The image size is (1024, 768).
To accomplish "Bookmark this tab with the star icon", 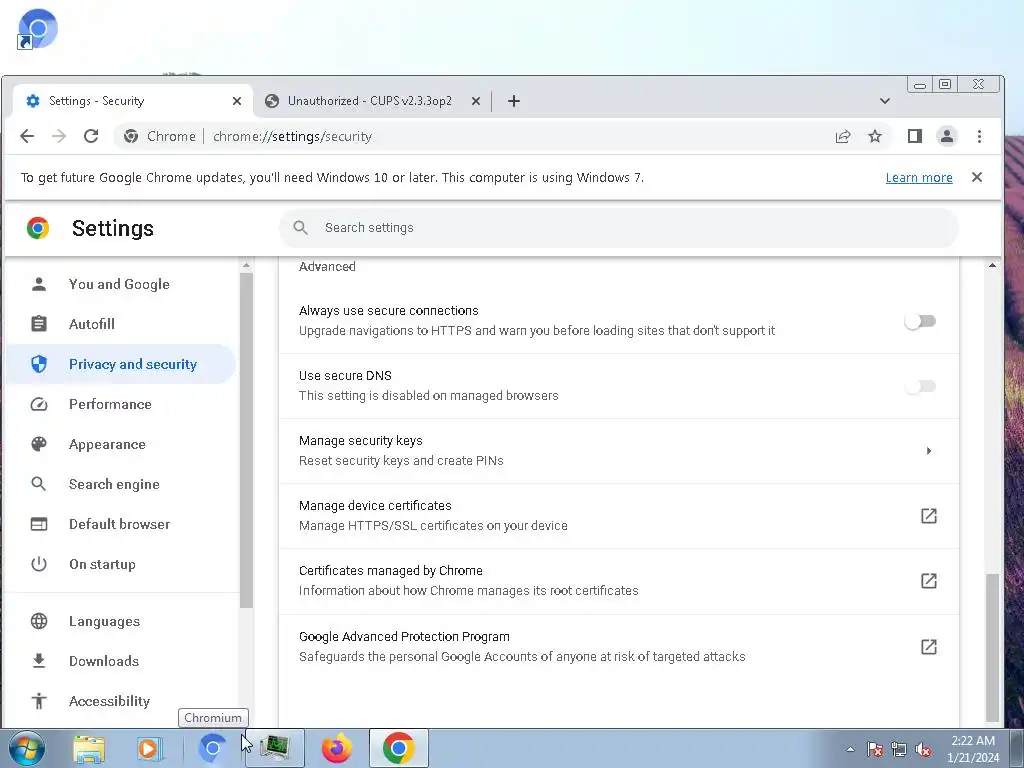I will pyautogui.click(x=875, y=136).
